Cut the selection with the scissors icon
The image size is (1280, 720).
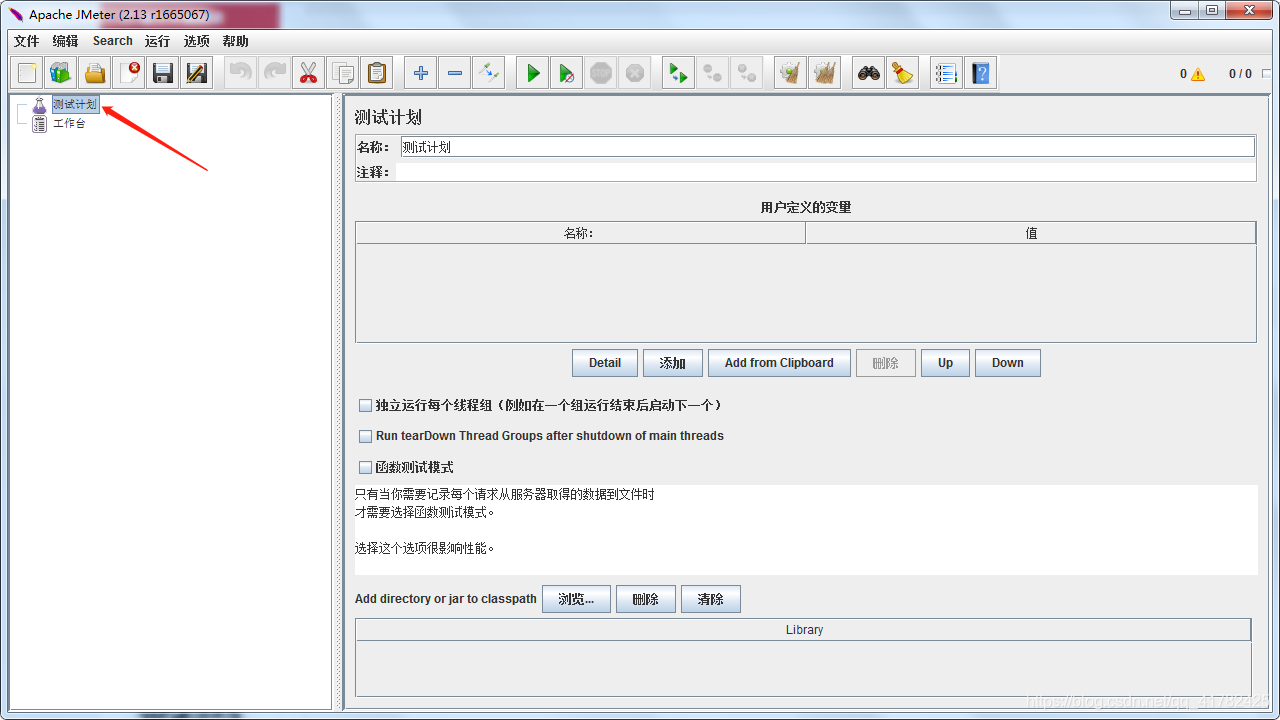click(309, 73)
